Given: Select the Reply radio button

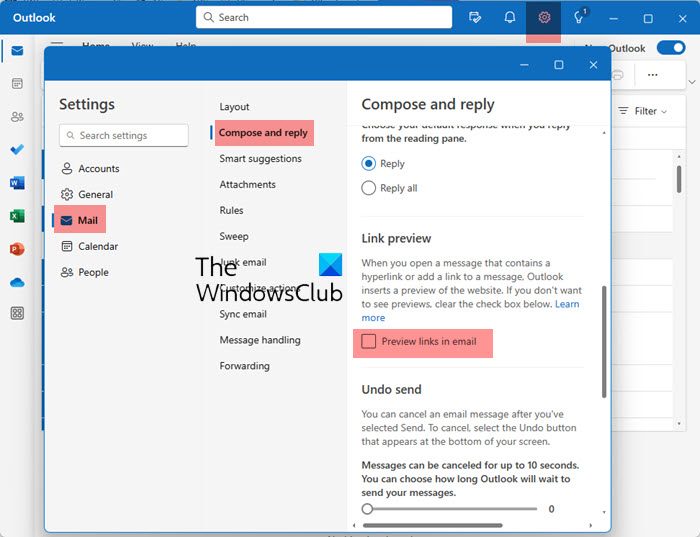Looking at the screenshot, I should point(368,163).
